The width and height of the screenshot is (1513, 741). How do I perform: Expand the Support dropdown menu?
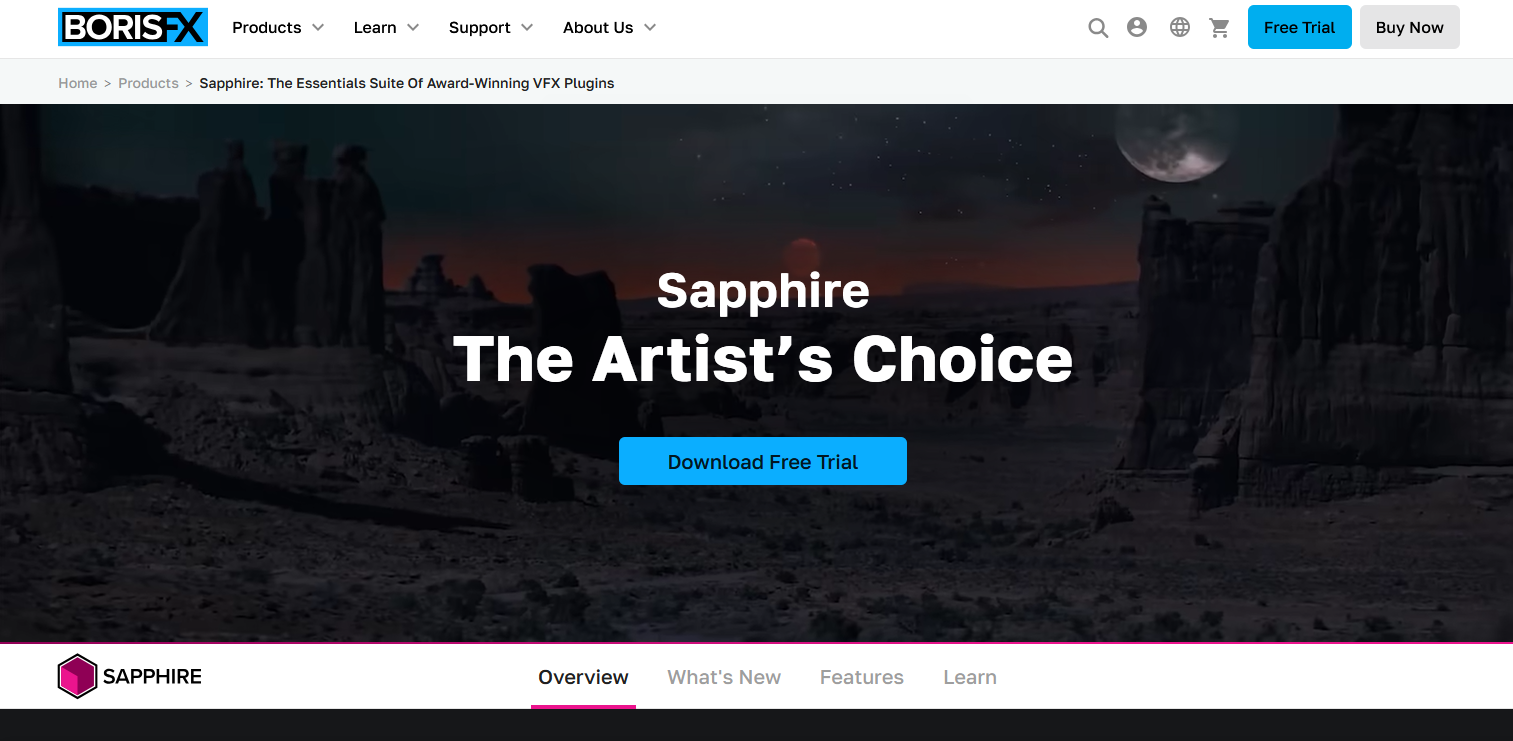pyautogui.click(x=491, y=28)
